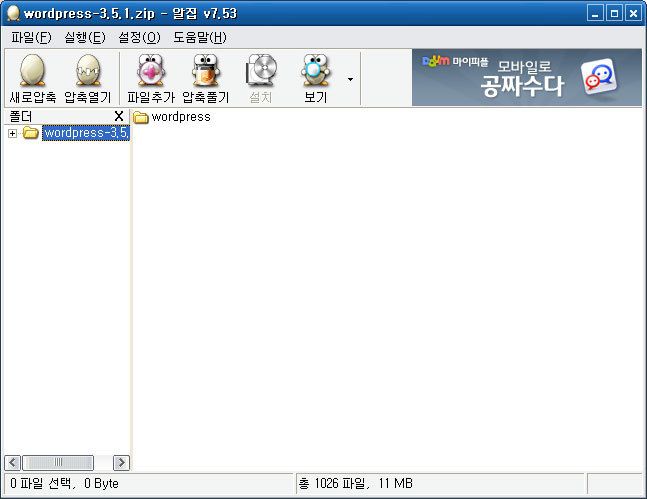647x499 pixels.
Task: Expand the wordpress-3.5 tree node plus sign
Action: [12, 133]
